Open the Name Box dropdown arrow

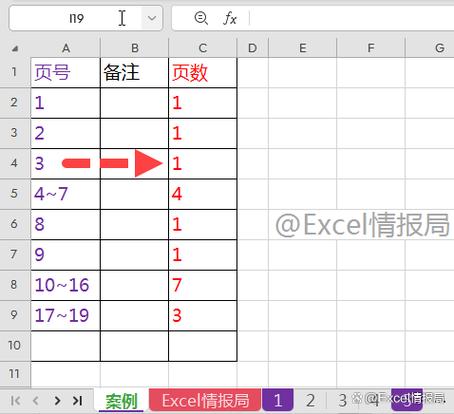(x=152, y=18)
